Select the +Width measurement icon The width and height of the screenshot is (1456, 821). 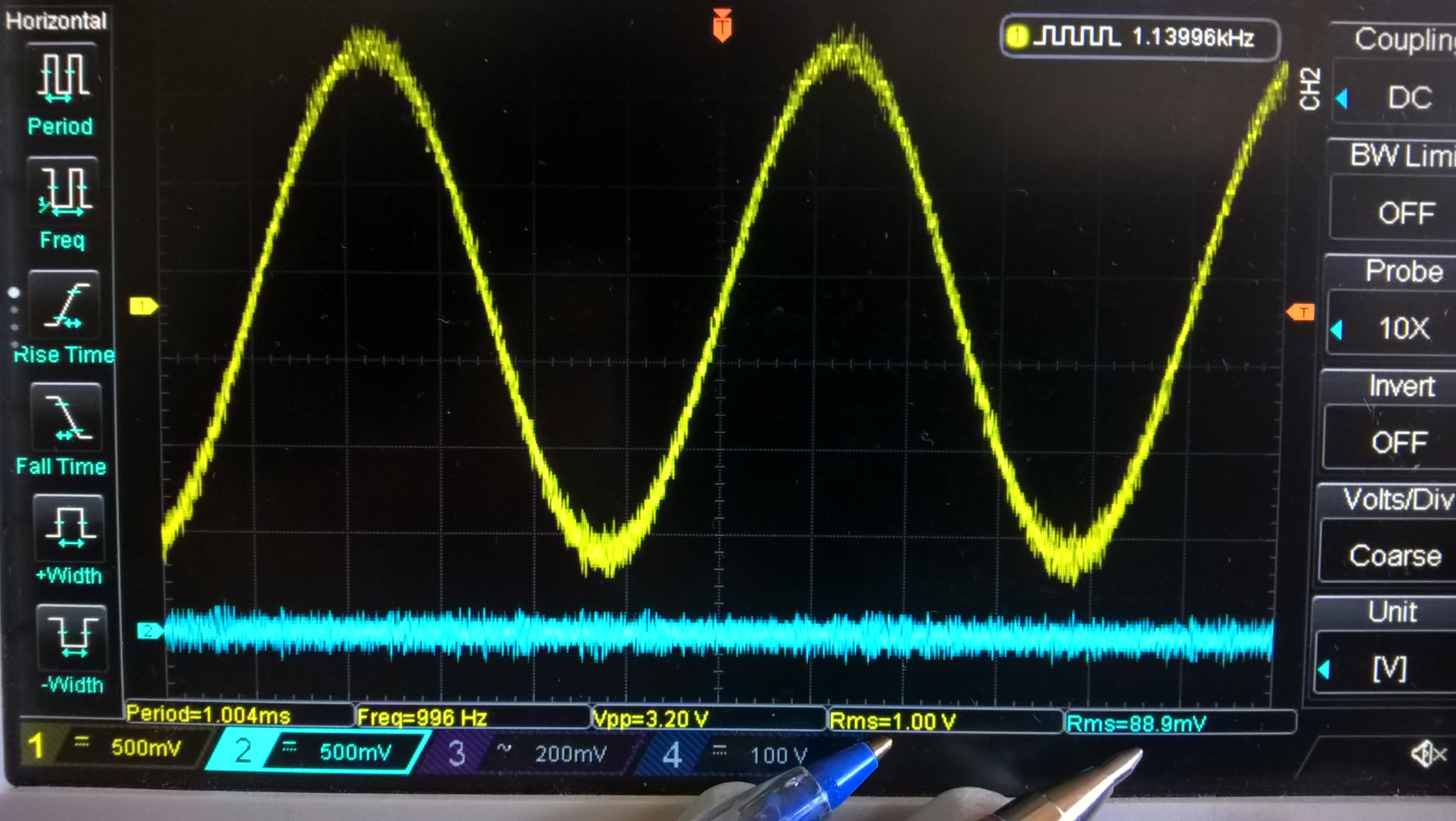[x=69, y=528]
